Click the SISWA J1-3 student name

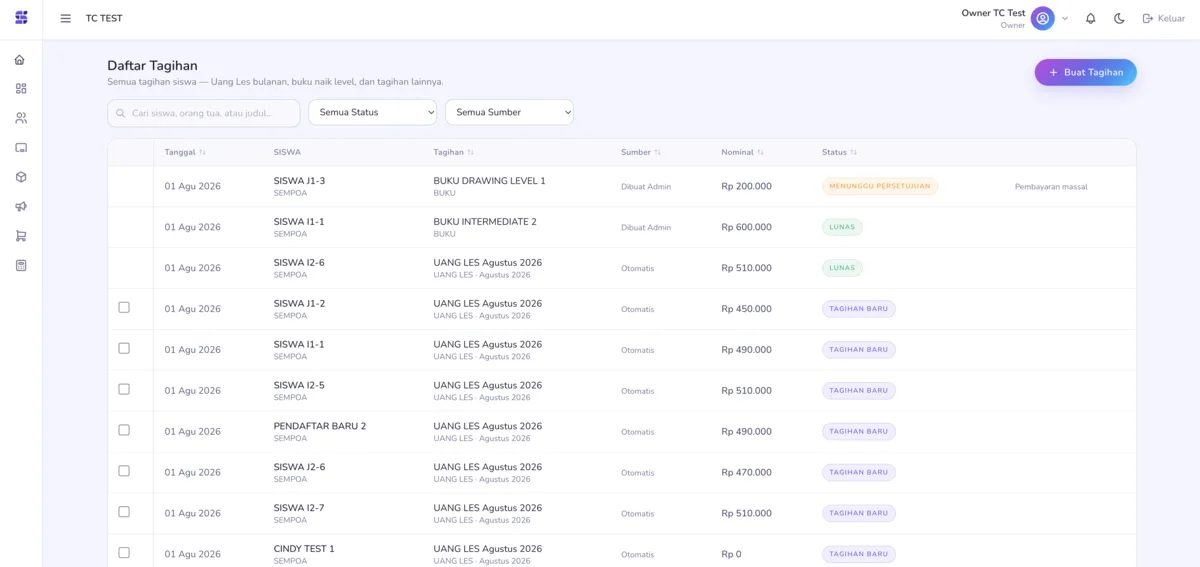(x=299, y=181)
